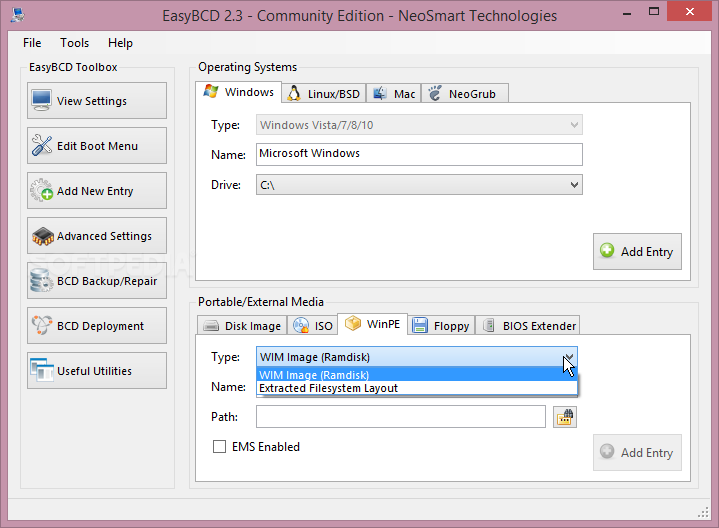Click the chip icon on Advanced Settings

tap(43, 236)
